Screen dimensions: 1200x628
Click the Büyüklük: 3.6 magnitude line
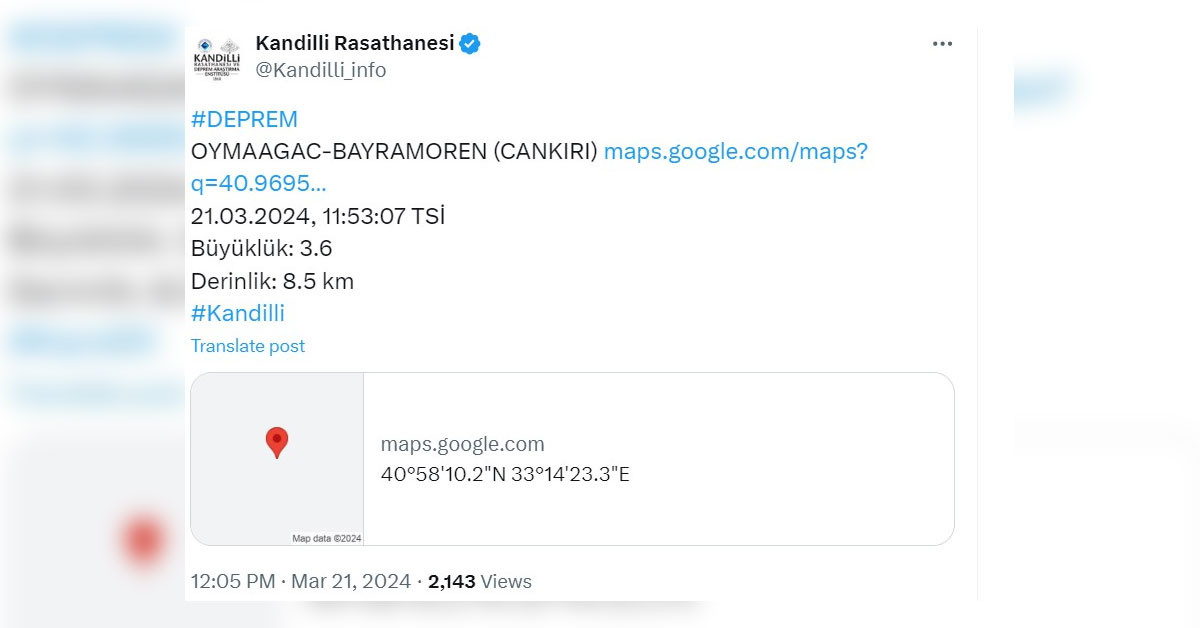click(262, 249)
